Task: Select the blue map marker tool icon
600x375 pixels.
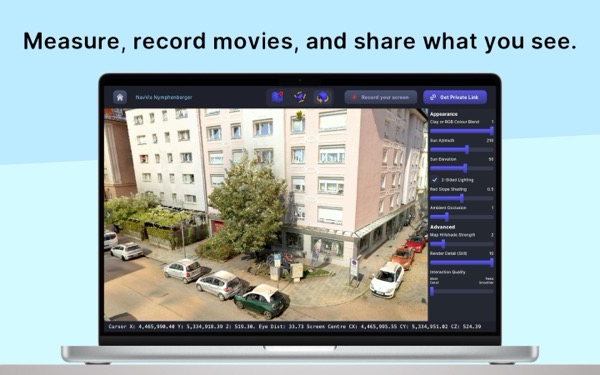Action: (277, 97)
